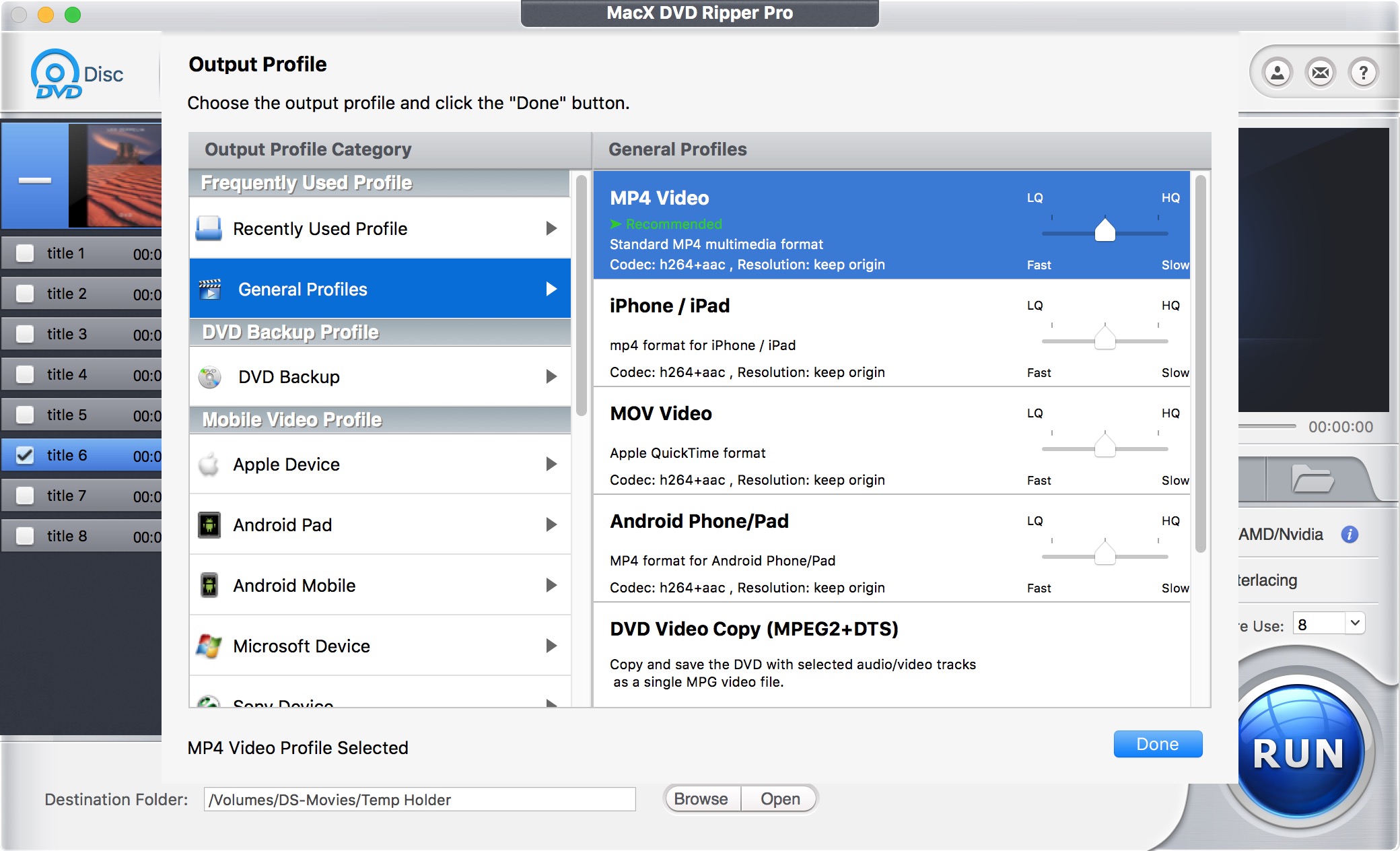Check the title 1 checkbox
Viewport: 1400px width, 851px height.
pyautogui.click(x=25, y=253)
